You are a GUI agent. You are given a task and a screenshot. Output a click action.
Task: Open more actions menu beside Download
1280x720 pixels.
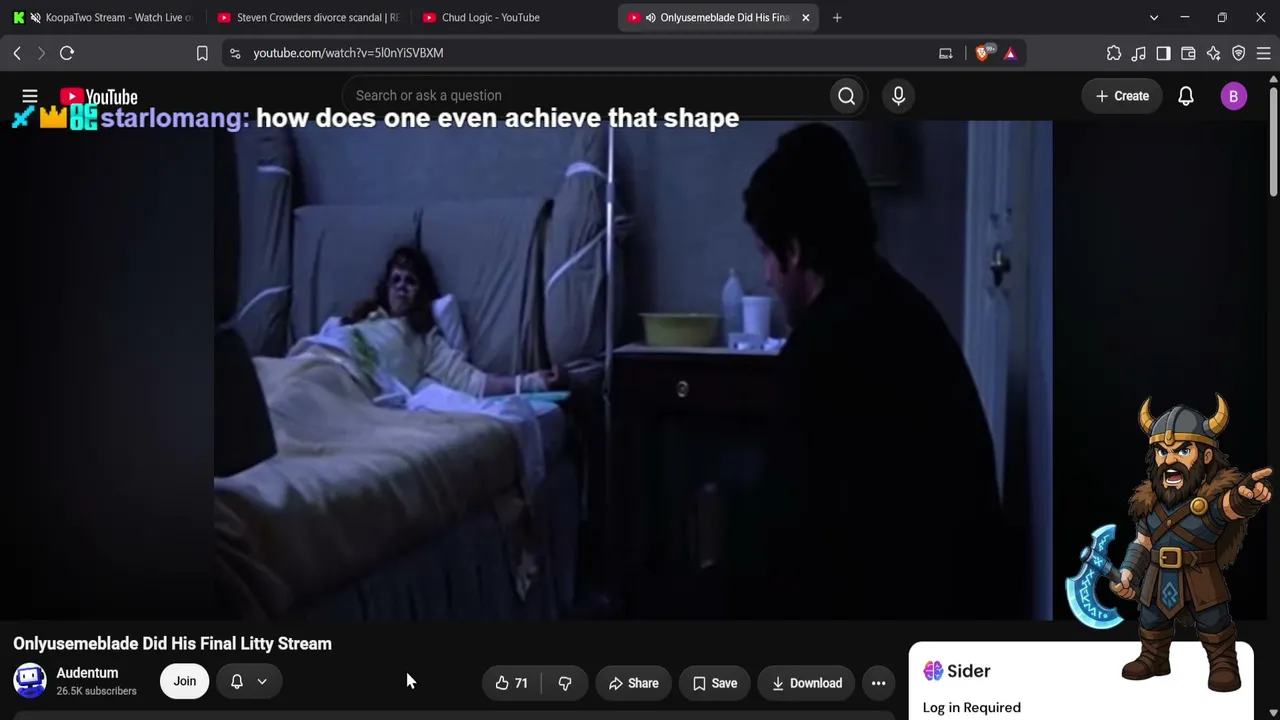[878, 683]
